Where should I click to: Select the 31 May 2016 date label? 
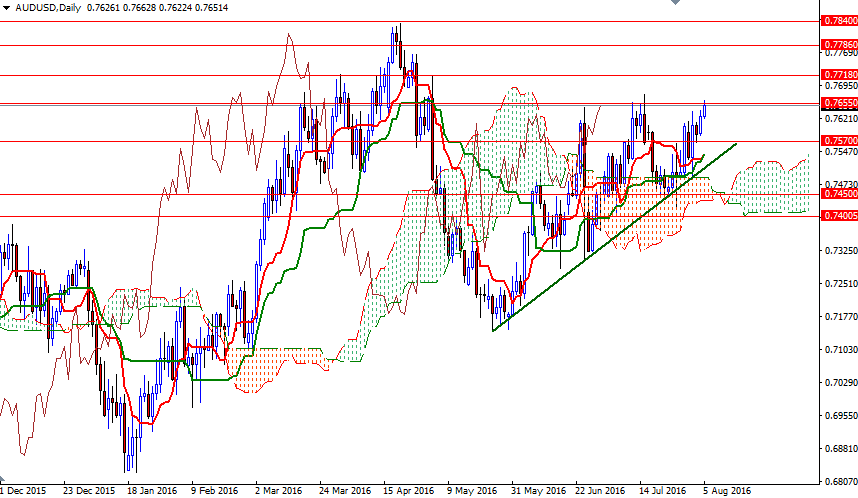click(536, 491)
